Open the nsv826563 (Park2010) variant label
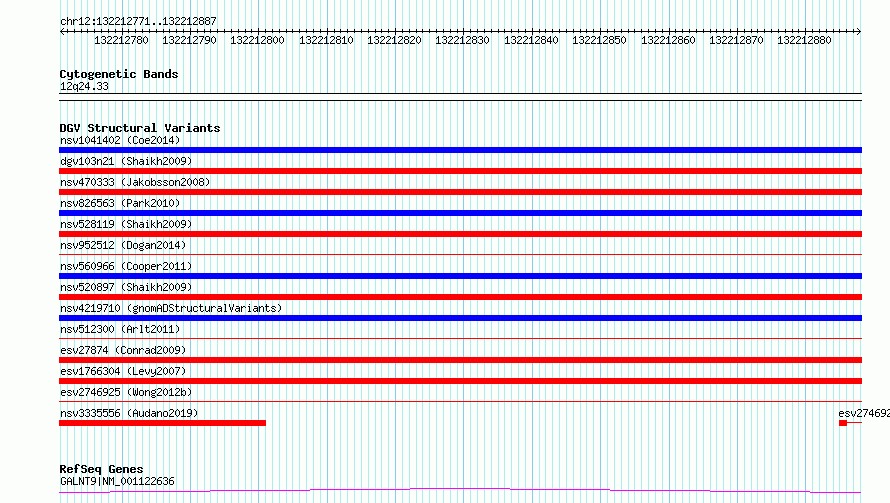The width and height of the screenshot is (890, 503). [x=120, y=203]
